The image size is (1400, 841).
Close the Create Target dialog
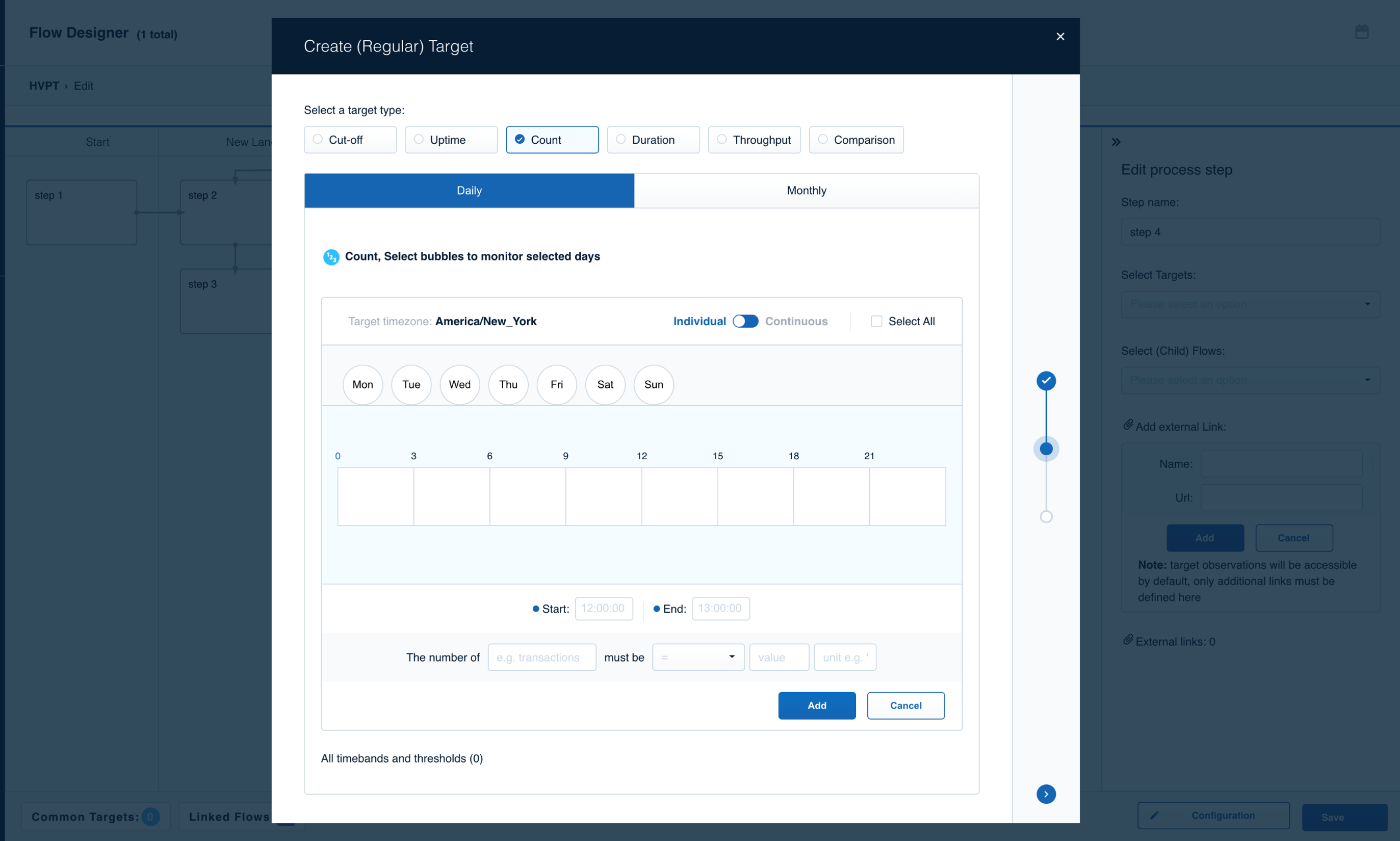1060,36
